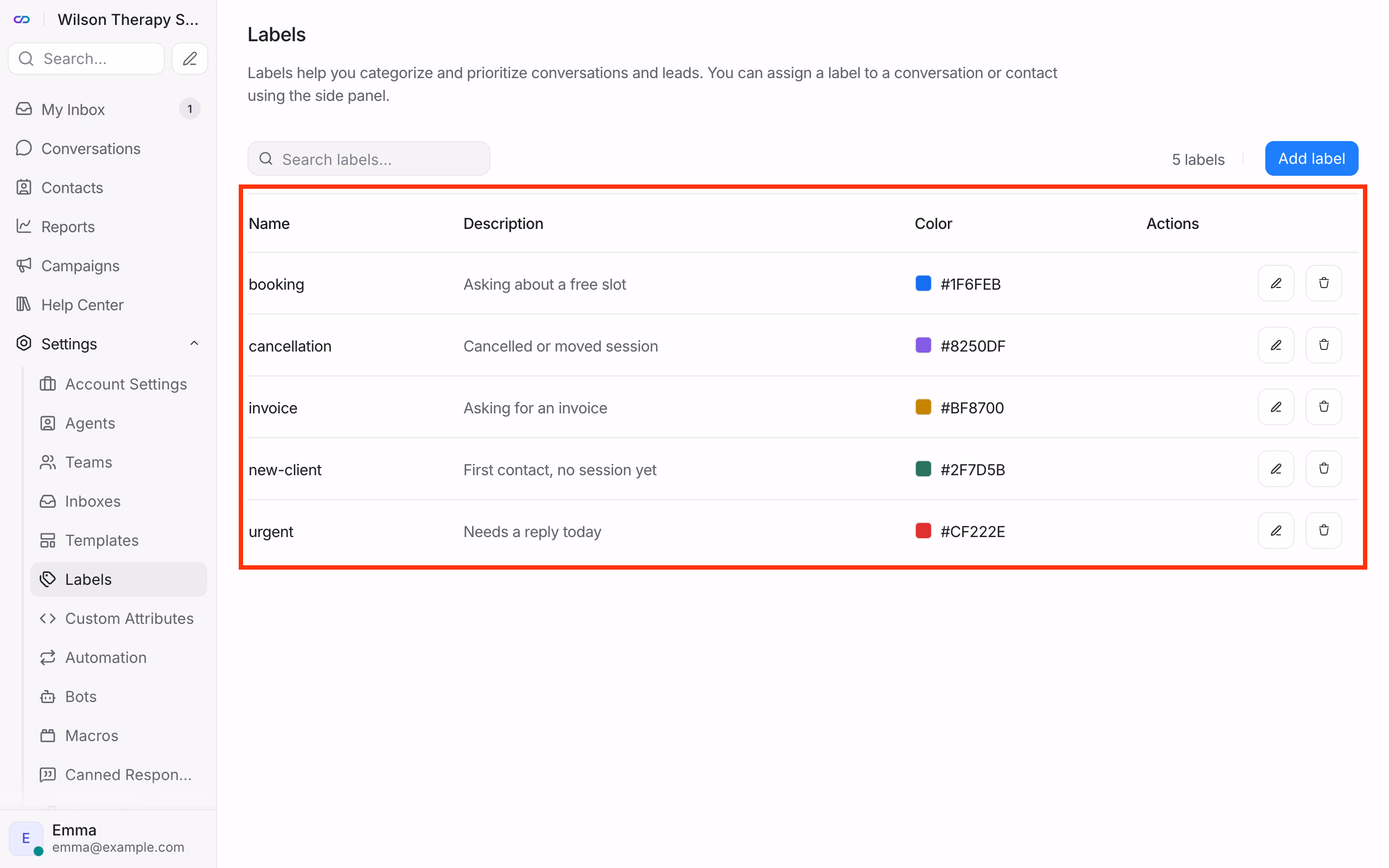
Task: Open Inboxes settings
Action: 119,501
